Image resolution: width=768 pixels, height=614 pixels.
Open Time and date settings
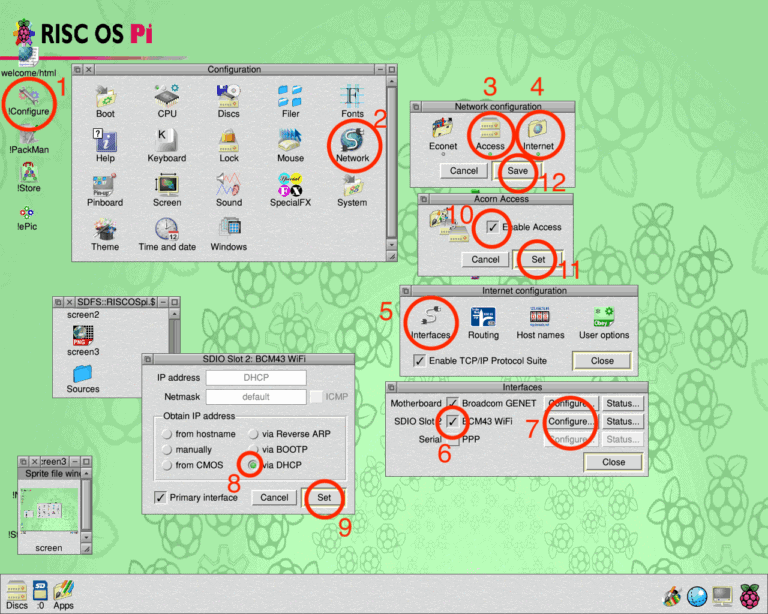click(167, 234)
